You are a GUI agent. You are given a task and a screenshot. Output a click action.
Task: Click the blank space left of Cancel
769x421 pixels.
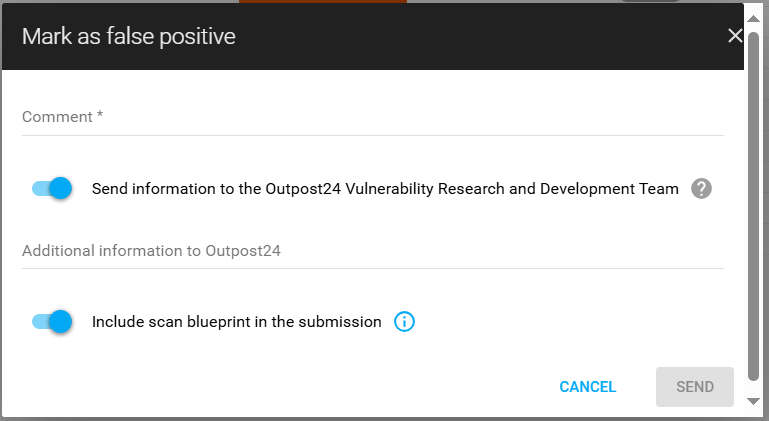[300, 387]
